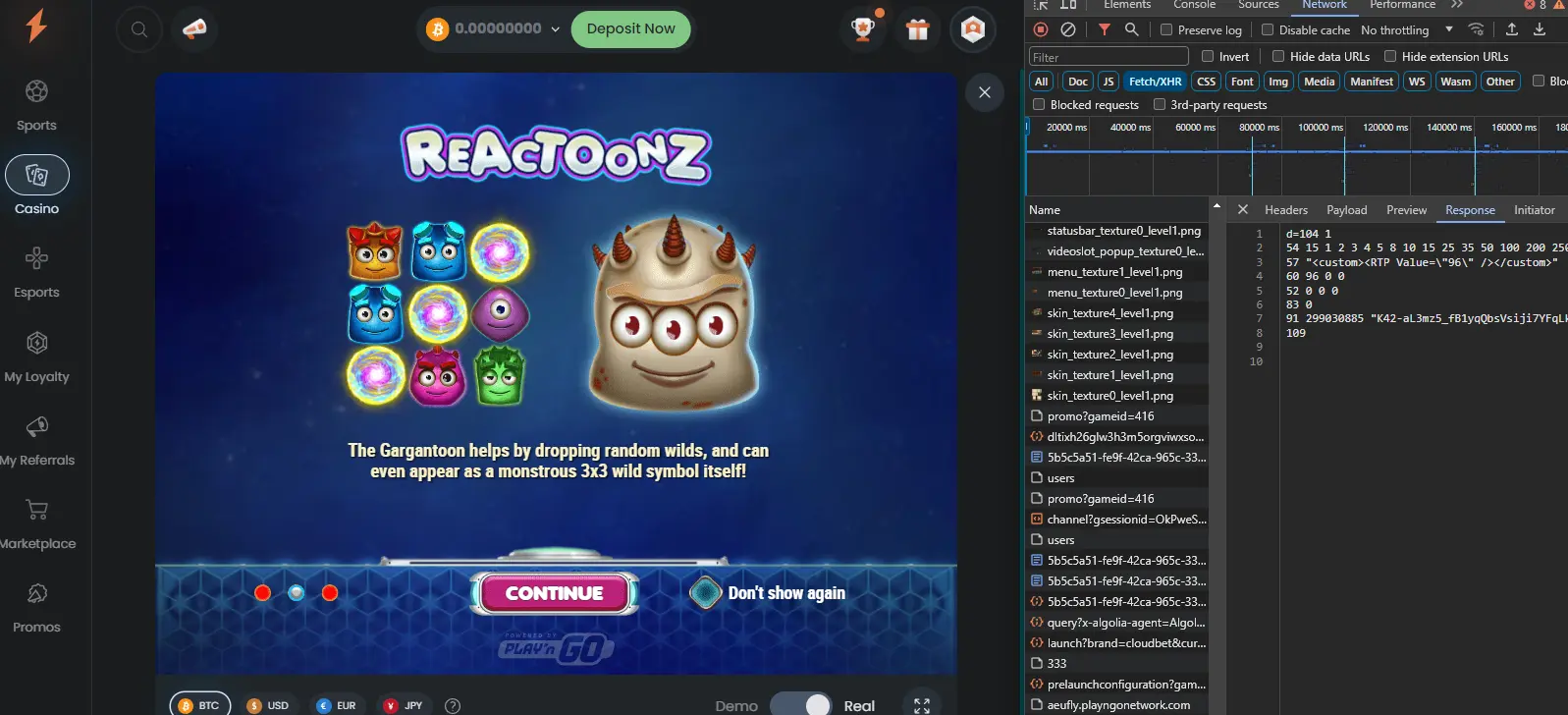Open Casino section in the sidebar
1568x715 pixels.
click(36, 187)
